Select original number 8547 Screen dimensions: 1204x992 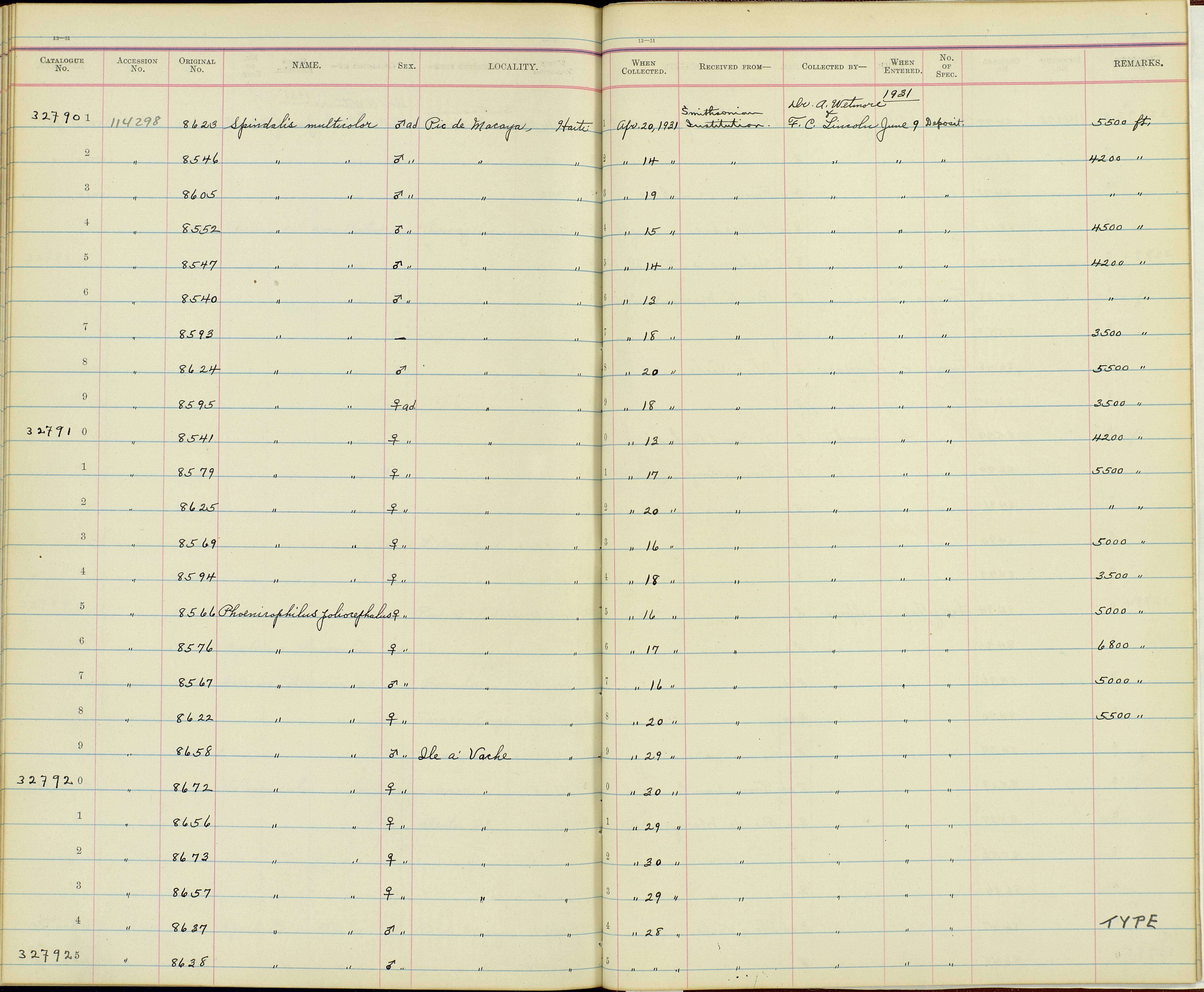200,265
